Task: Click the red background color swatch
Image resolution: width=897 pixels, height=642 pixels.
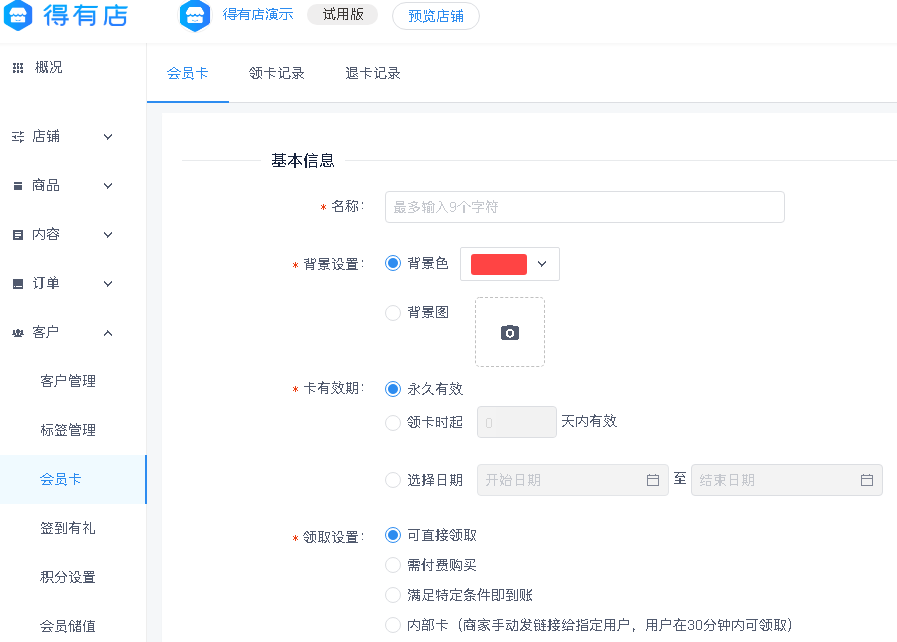Action: pyautogui.click(x=498, y=264)
